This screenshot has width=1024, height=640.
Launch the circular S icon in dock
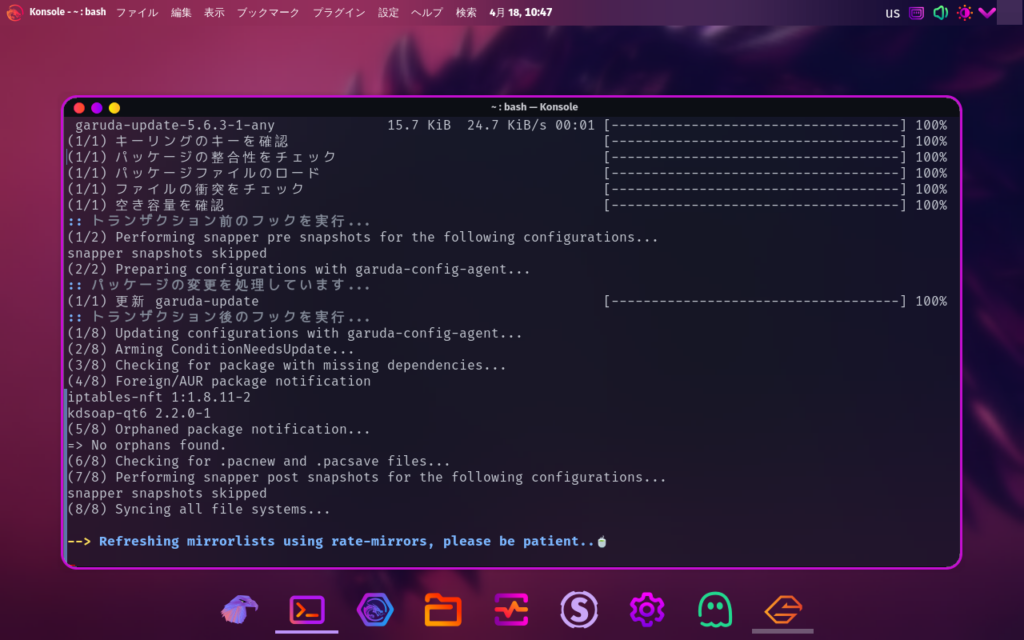click(x=578, y=608)
